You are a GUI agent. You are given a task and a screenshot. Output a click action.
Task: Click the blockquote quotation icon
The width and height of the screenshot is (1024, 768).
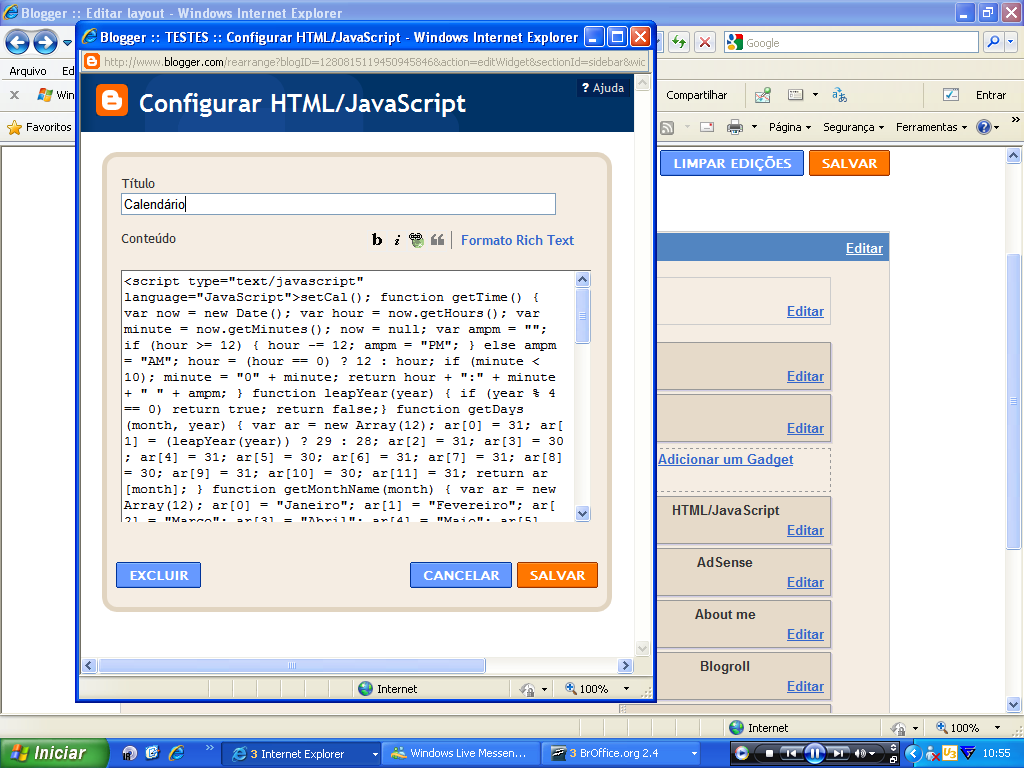[437, 240]
